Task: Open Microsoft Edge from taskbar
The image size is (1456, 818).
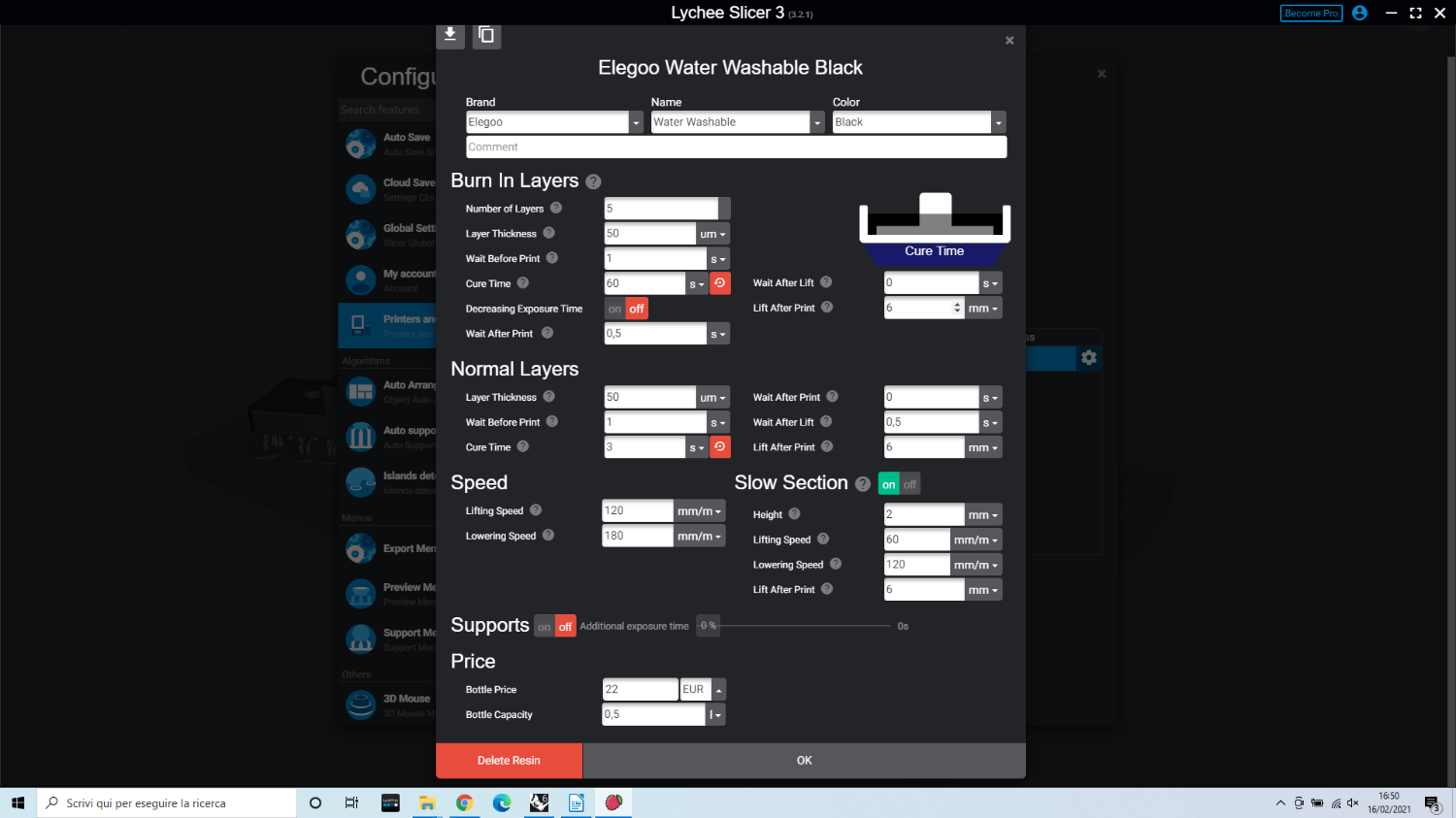Action: point(502,802)
